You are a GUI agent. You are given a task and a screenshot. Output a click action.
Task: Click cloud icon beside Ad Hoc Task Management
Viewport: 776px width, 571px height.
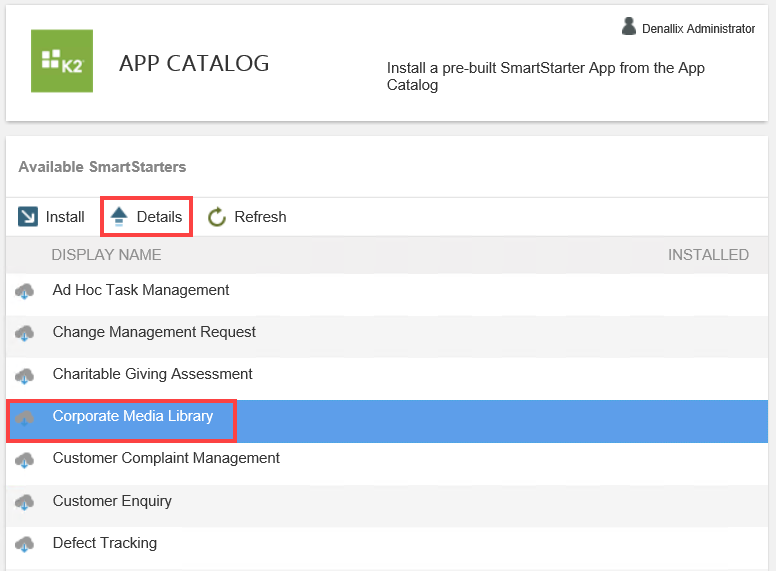point(25,291)
